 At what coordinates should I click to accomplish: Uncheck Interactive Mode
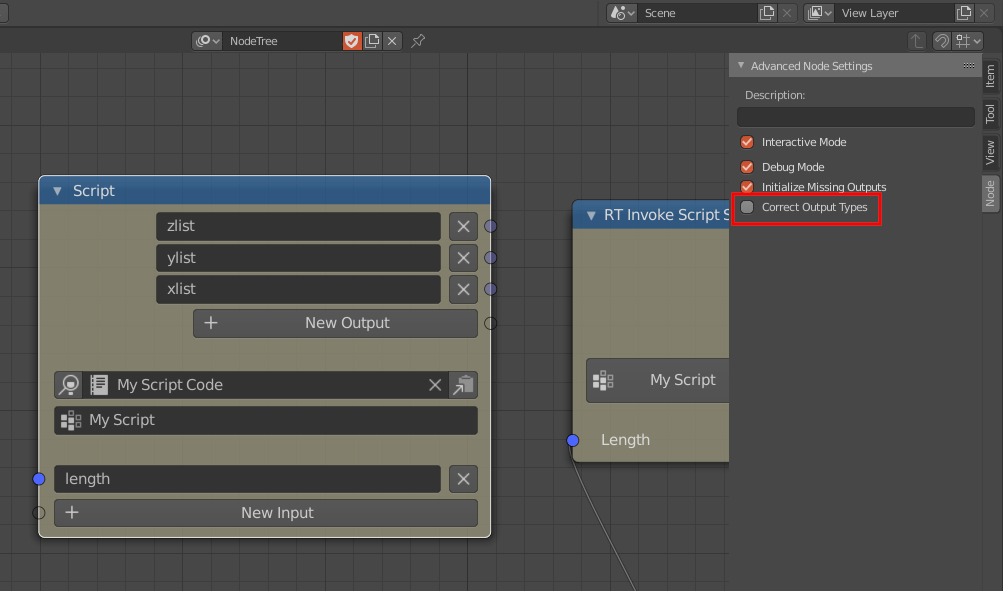746,141
